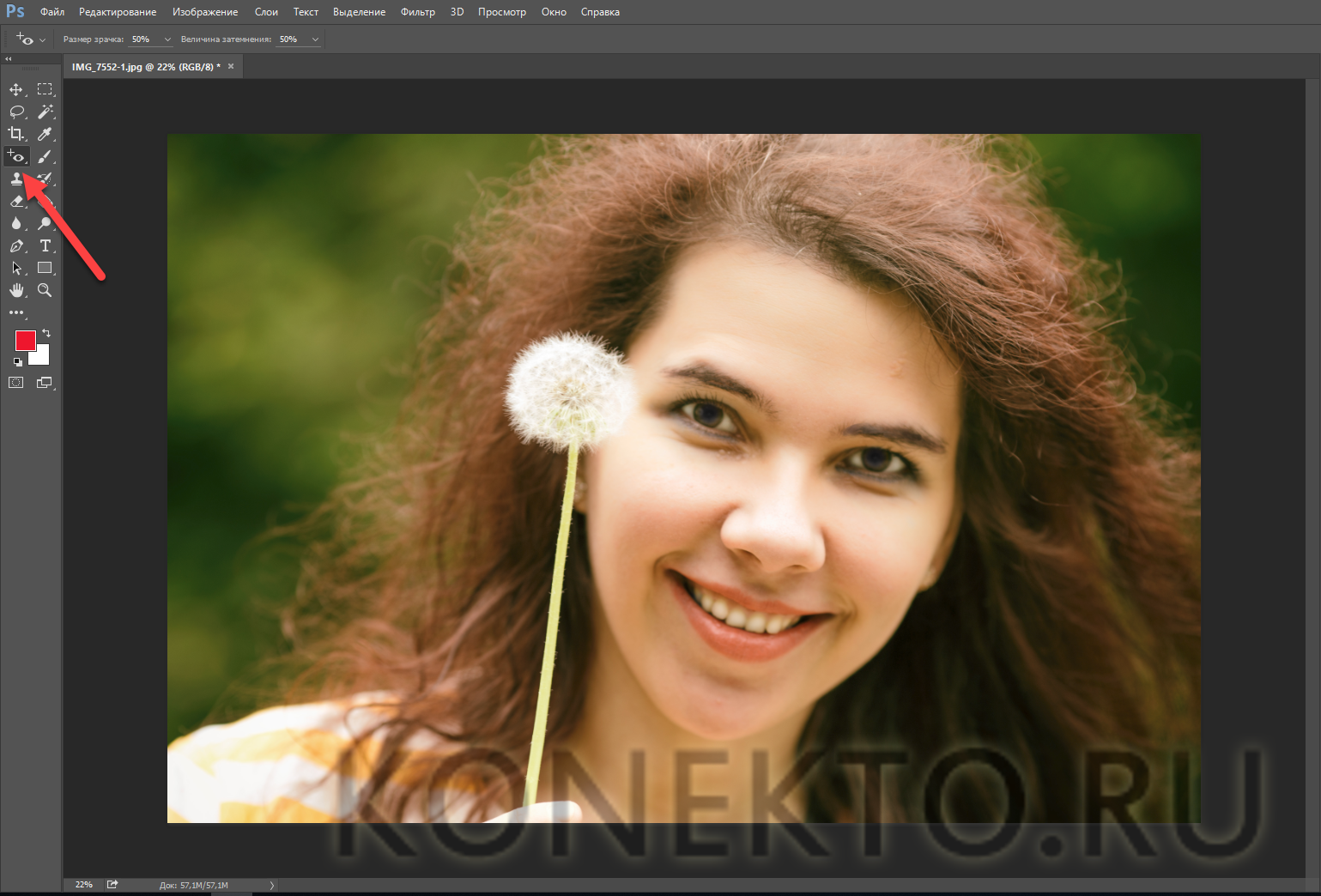
Task: Activate the Magic Wand tool
Action: [x=45, y=112]
